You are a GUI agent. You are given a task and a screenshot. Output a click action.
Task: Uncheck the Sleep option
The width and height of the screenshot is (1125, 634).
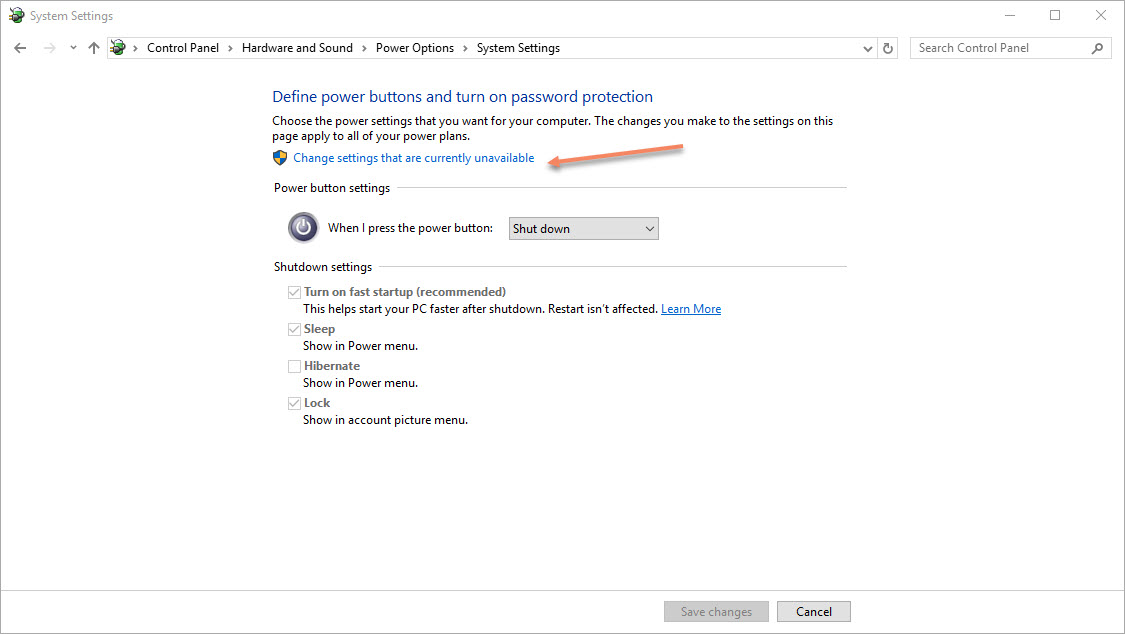pos(295,329)
